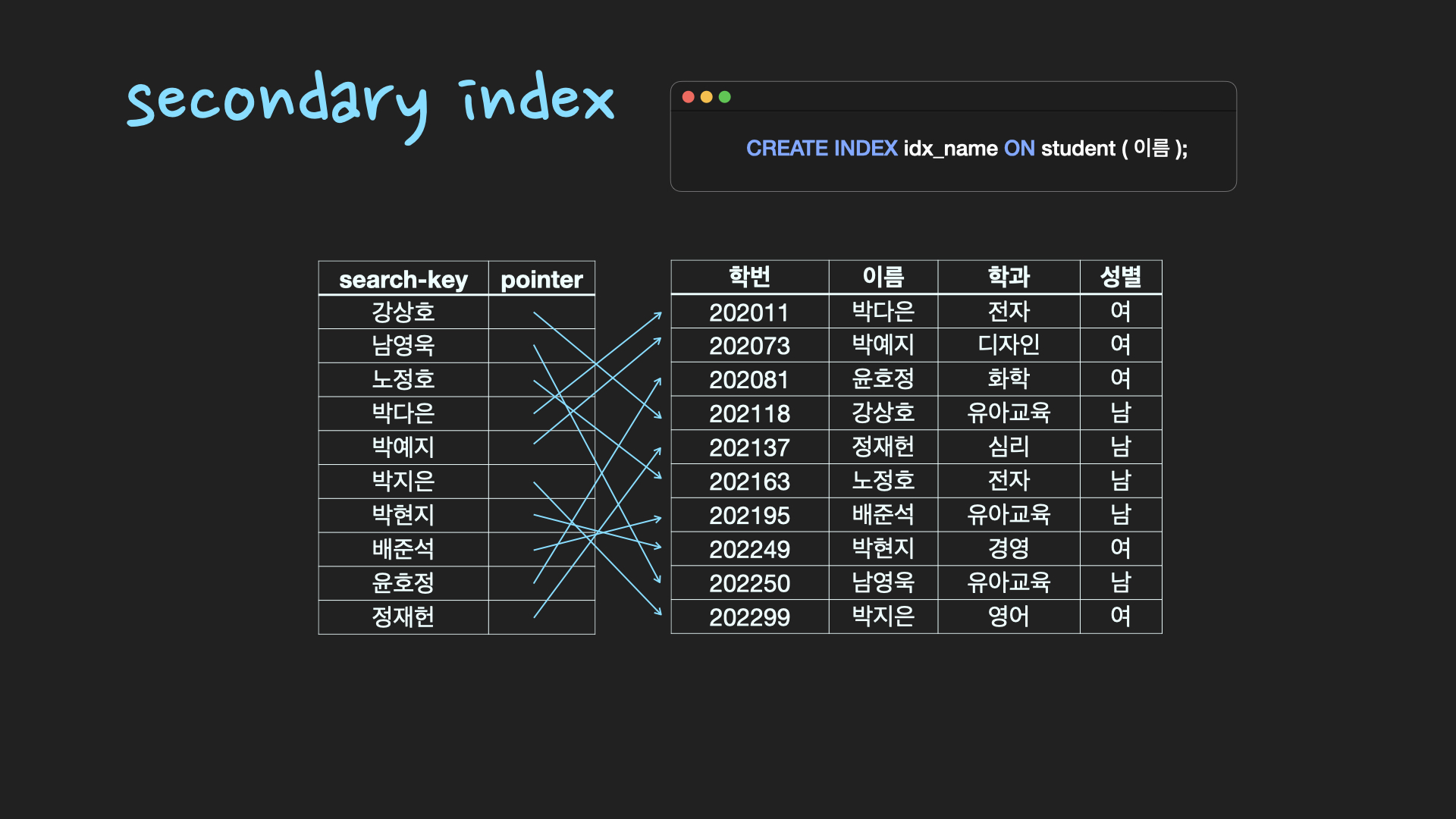Click student ID cell 202163
Screen dimensions: 1456x819
pyautogui.click(x=749, y=481)
